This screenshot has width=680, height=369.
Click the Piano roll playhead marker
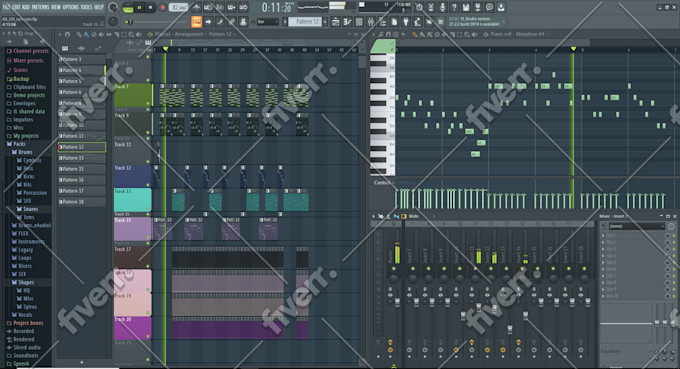coord(573,49)
